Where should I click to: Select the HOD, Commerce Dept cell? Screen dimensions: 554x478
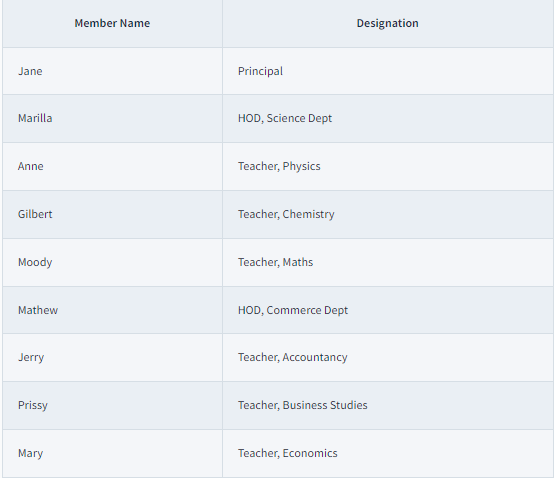point(388,310)
